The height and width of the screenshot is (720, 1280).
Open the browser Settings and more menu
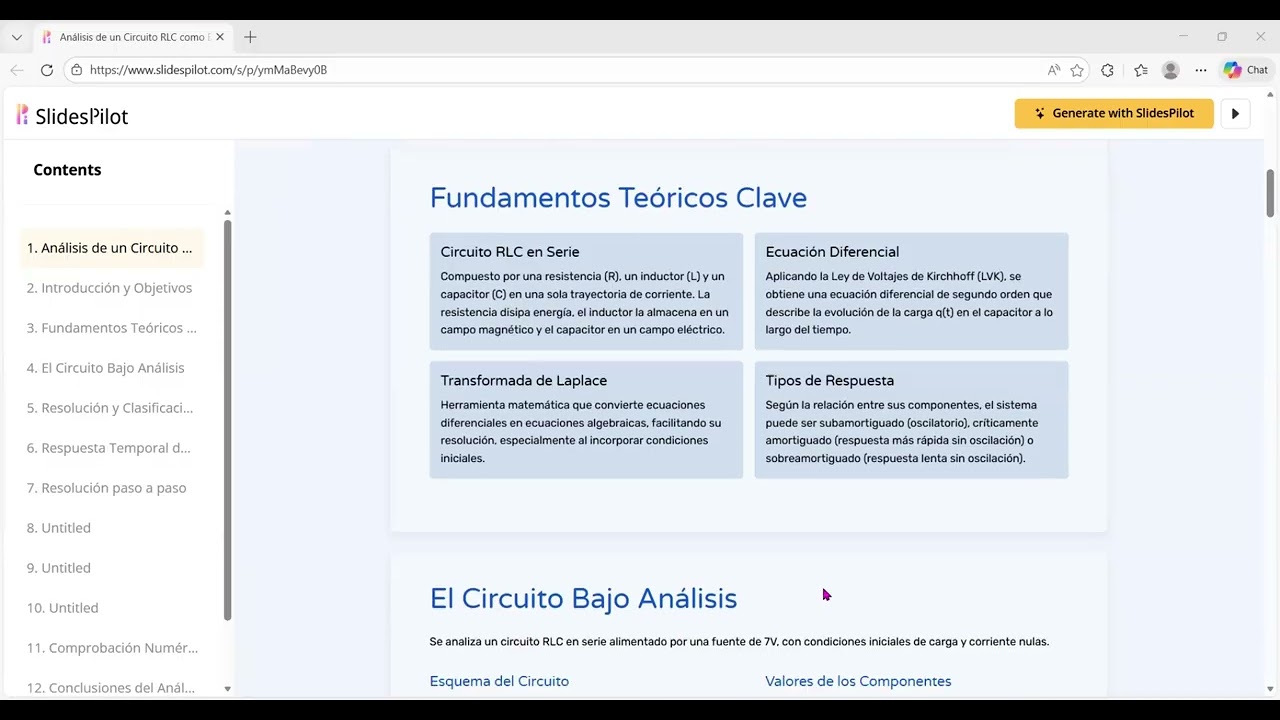click(x=1201, y=70)
